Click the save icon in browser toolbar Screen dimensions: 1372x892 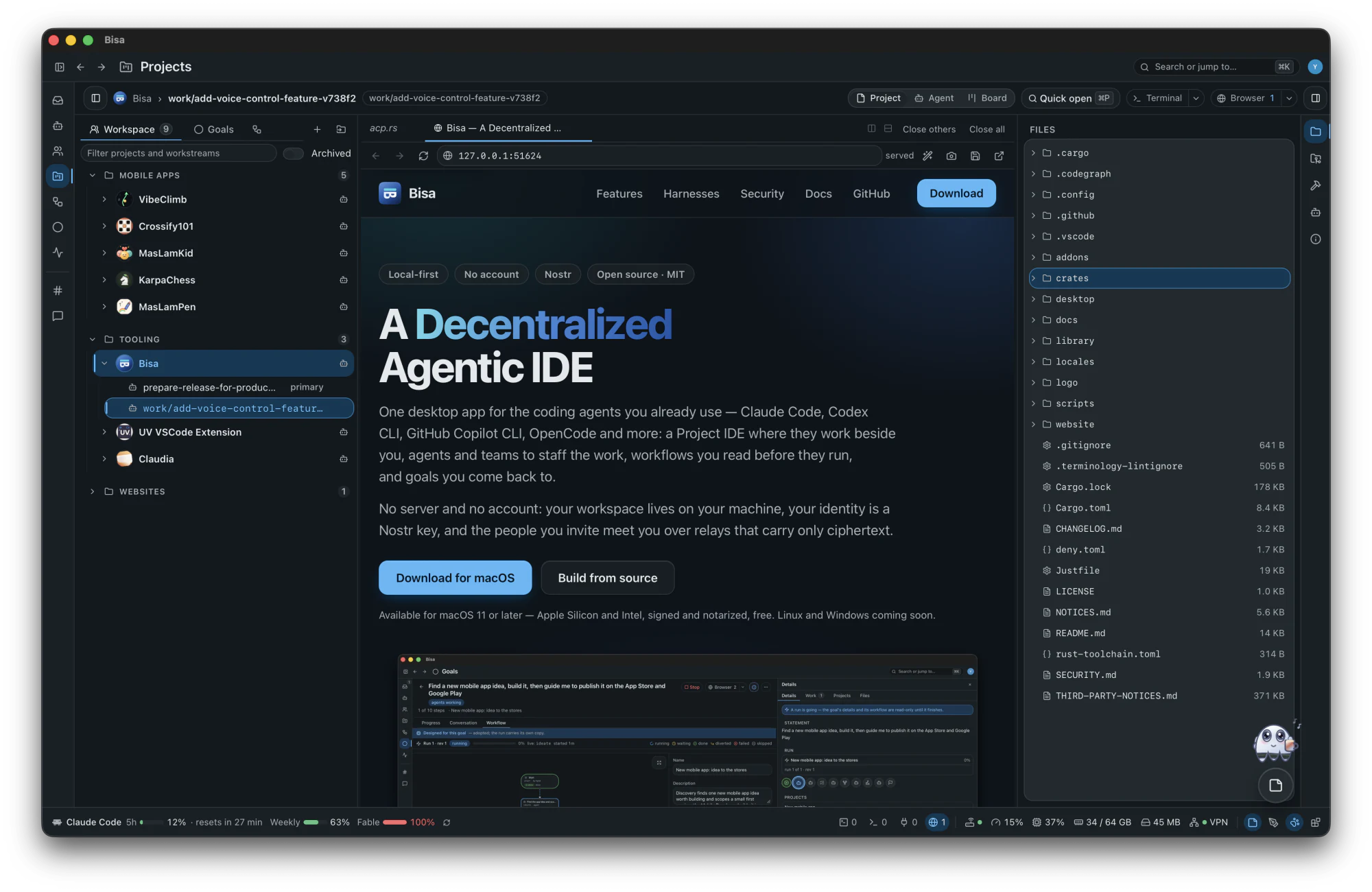pos(975,156)
